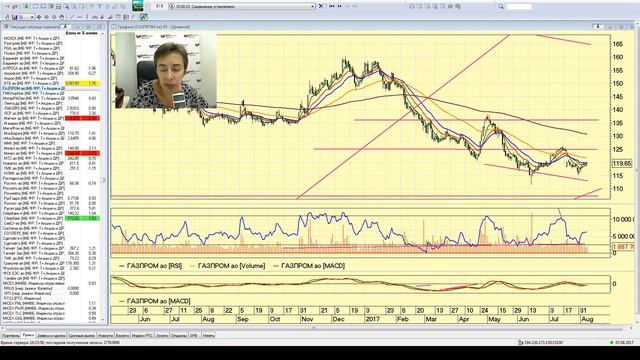Open the Заявки и сделки tab
The width and height of the screenshot is (640, 360).
[51, 335]
